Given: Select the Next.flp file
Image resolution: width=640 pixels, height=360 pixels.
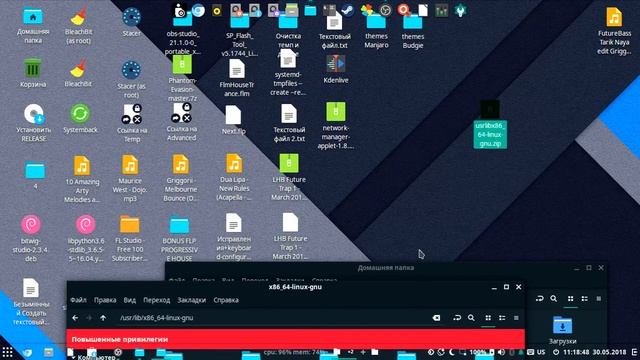Looking at the screenshot, I should (233, 120).
